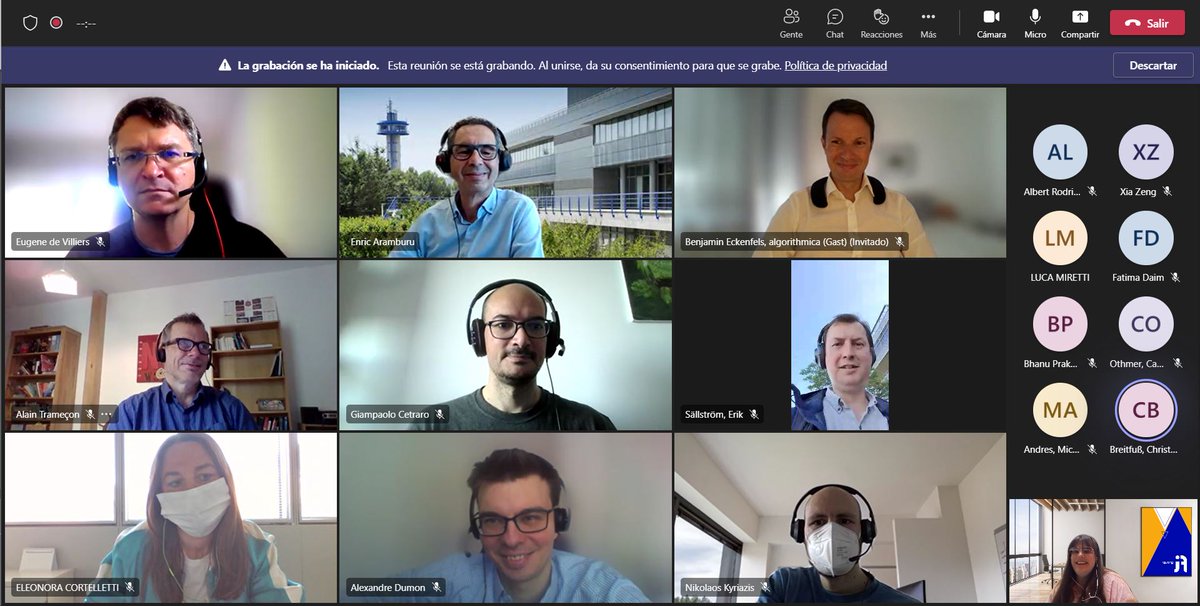Open the Más overflow menu
Screen dimensions: 1200x606
click(927, 24)
